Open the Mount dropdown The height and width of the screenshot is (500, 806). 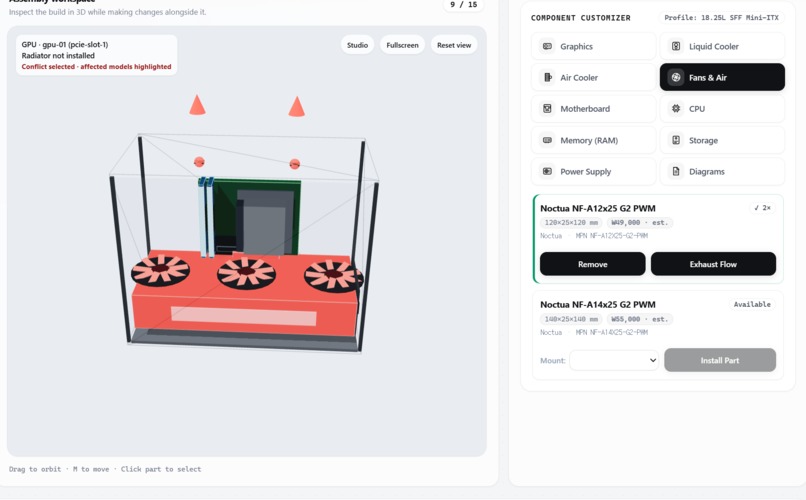[614, 360]
